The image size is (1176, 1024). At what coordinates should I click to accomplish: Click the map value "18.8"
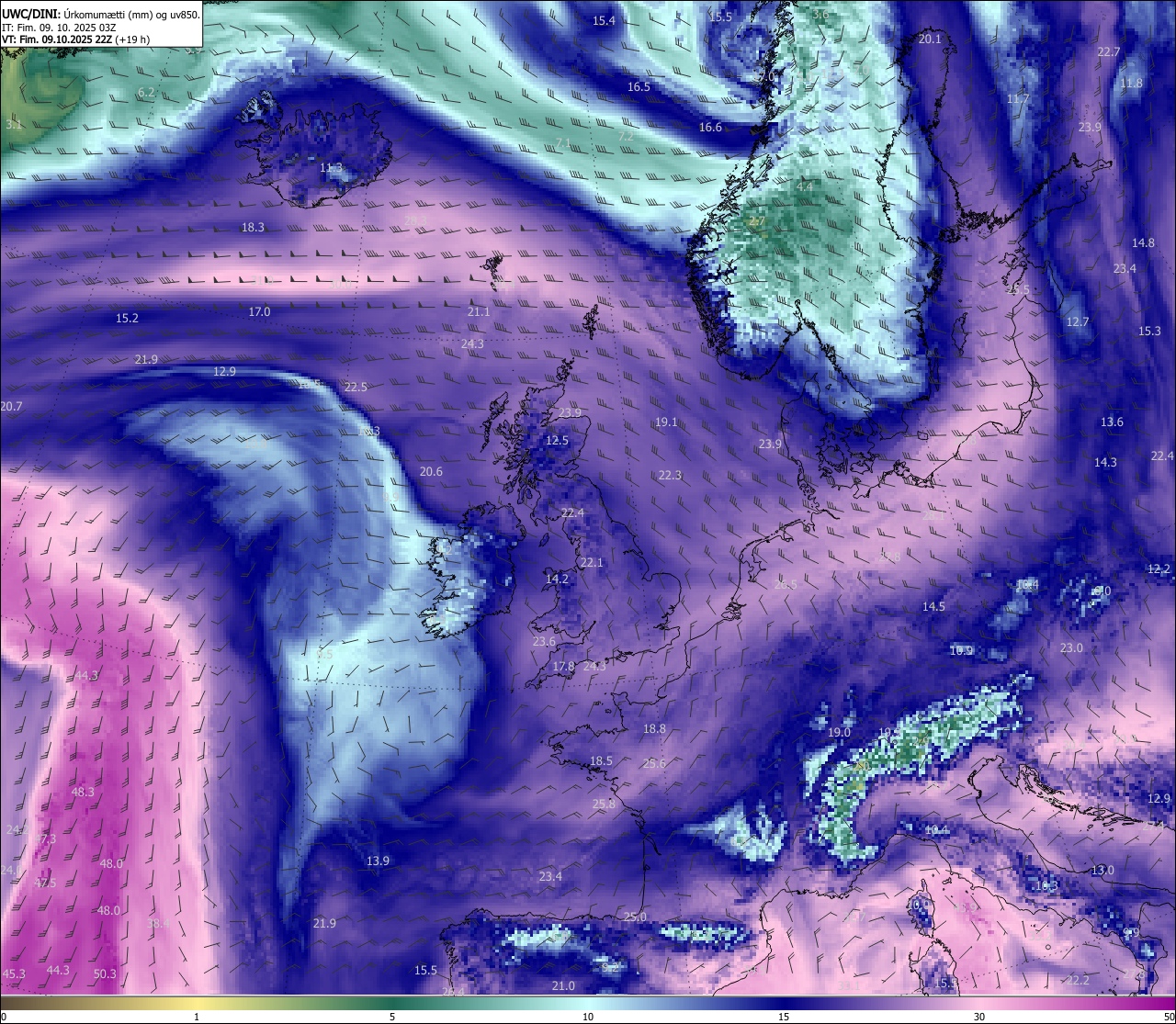[x=654, y=728]
